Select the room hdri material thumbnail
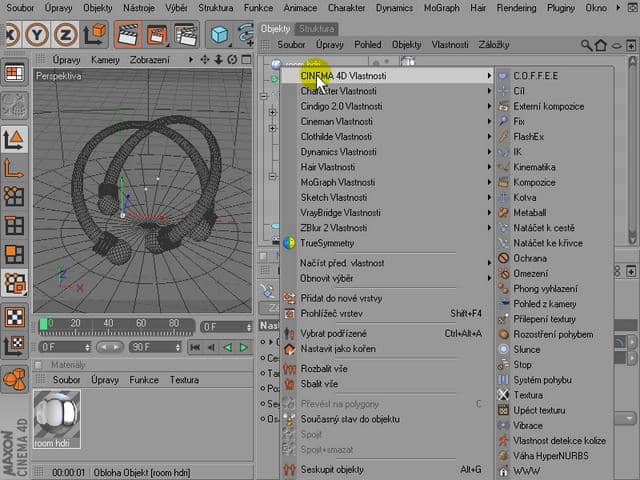 click(x=57, y=419)
